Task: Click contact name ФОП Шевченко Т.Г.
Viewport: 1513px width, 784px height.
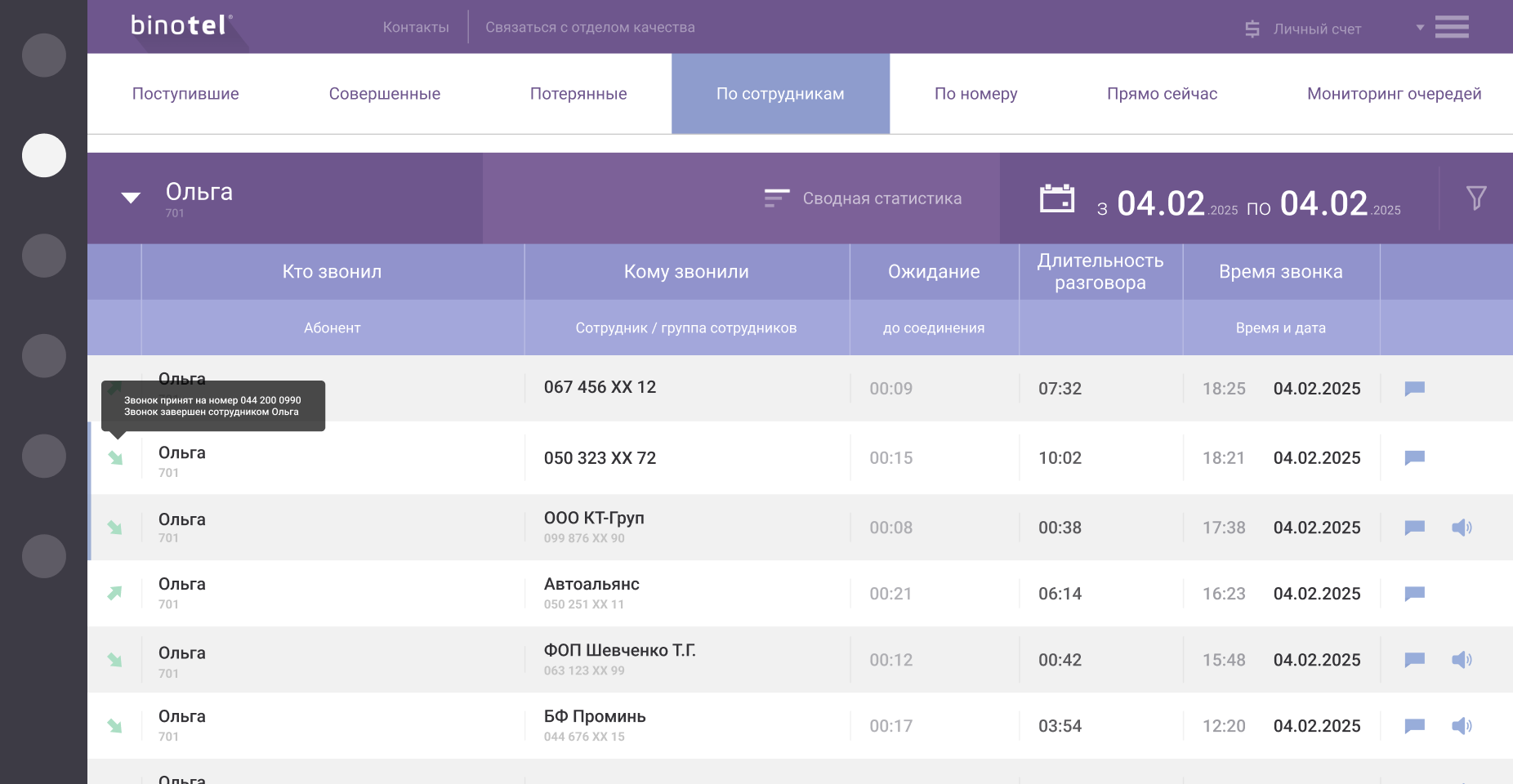Action: (x=619, y=650)
